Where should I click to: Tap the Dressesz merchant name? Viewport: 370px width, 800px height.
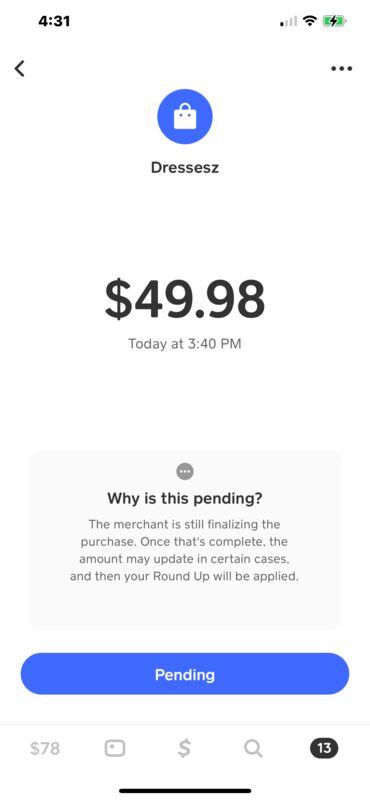click(185, 167)
